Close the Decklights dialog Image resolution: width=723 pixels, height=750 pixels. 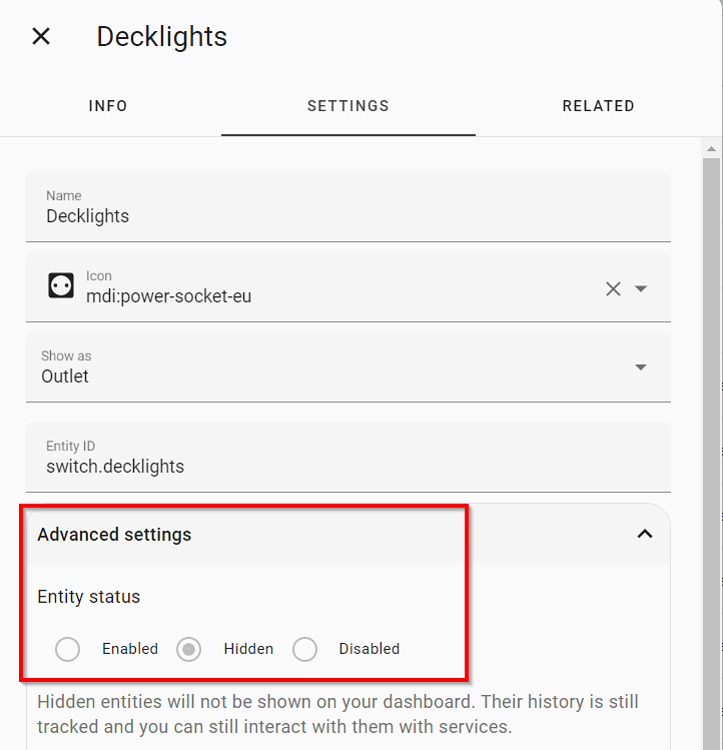coord(41,37)
